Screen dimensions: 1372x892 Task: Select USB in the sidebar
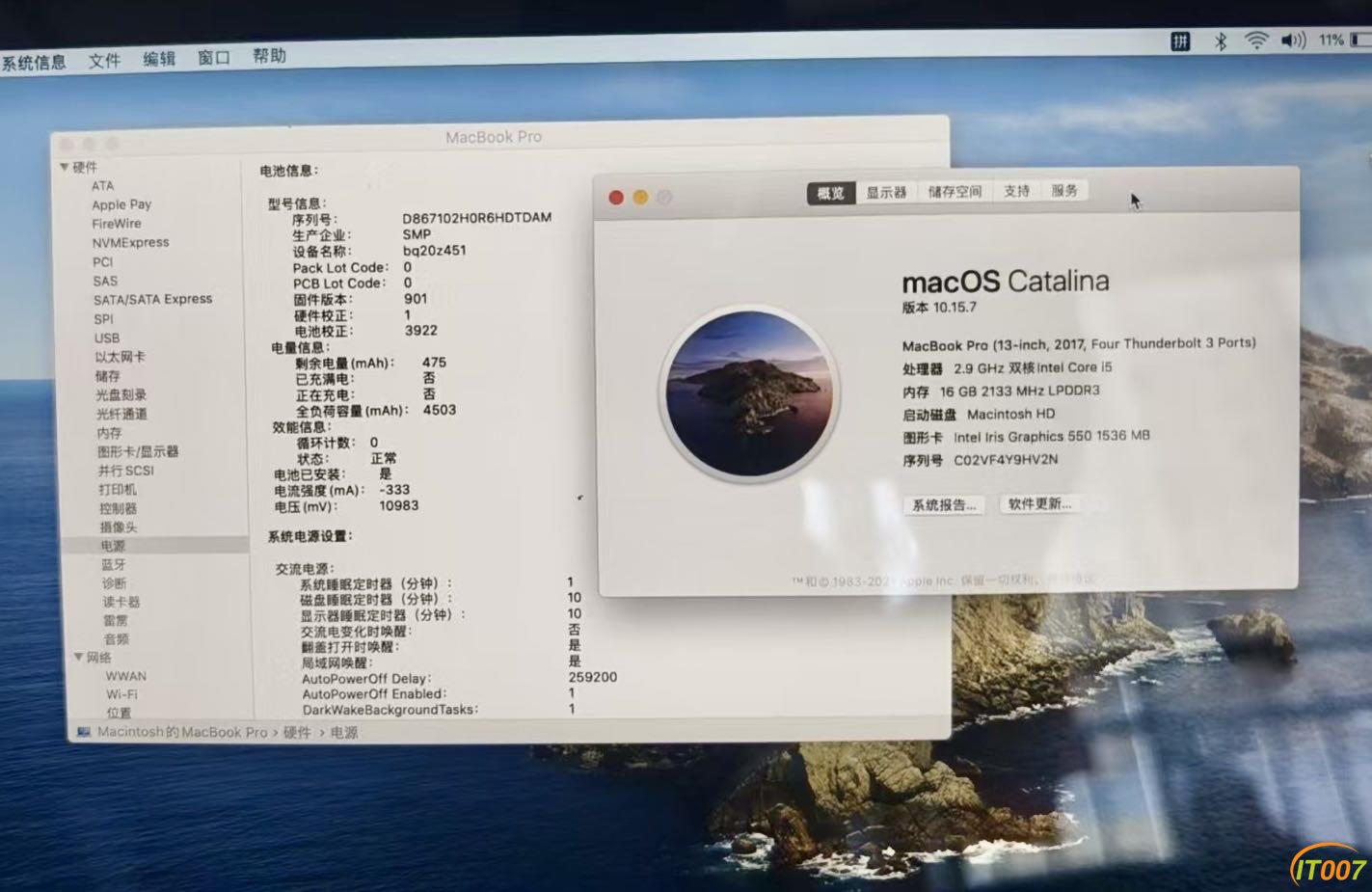pos(107,338)
